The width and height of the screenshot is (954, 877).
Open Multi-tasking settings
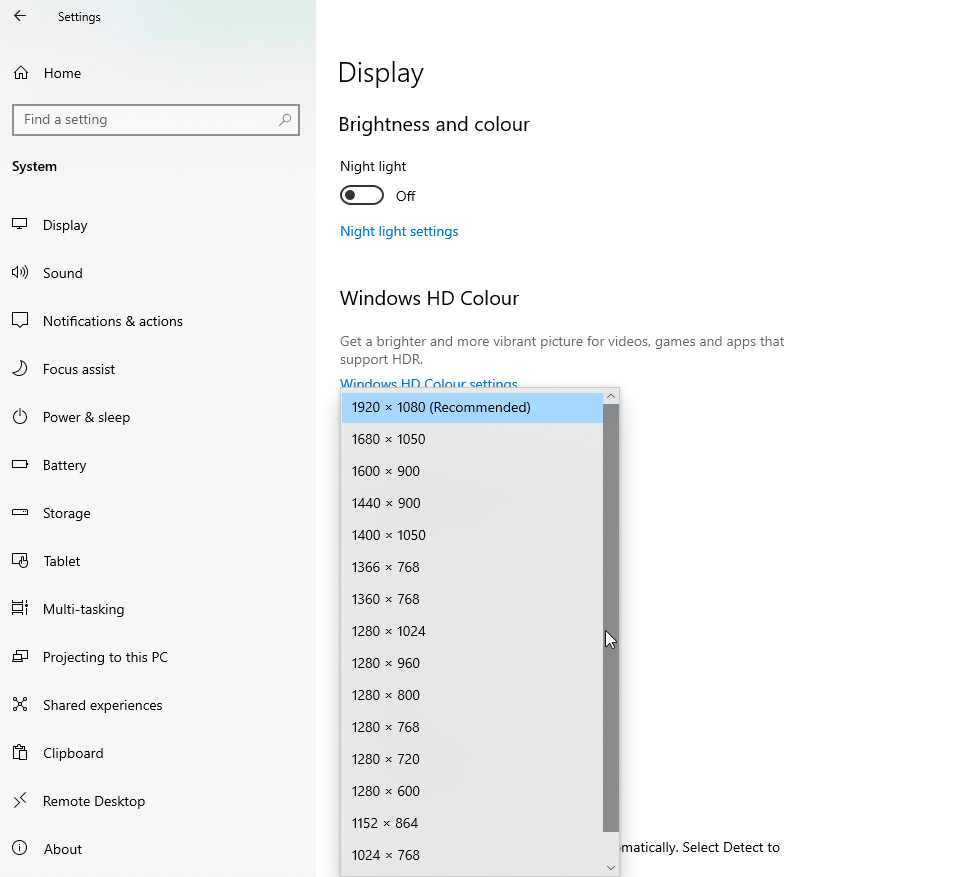tap(156, 609)
